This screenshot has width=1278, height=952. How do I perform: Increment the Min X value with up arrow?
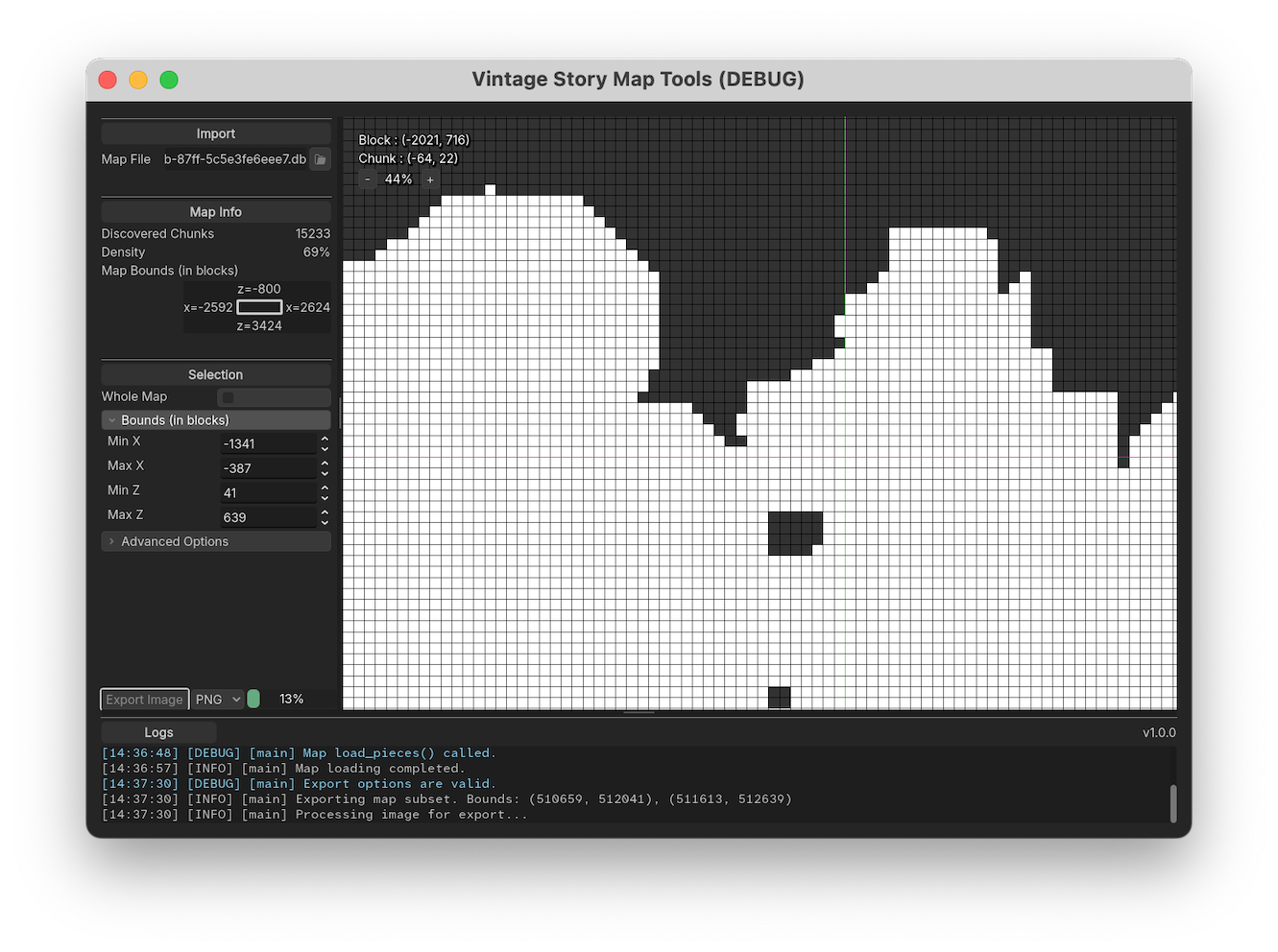pyautogui.click(x=325, y=439)
